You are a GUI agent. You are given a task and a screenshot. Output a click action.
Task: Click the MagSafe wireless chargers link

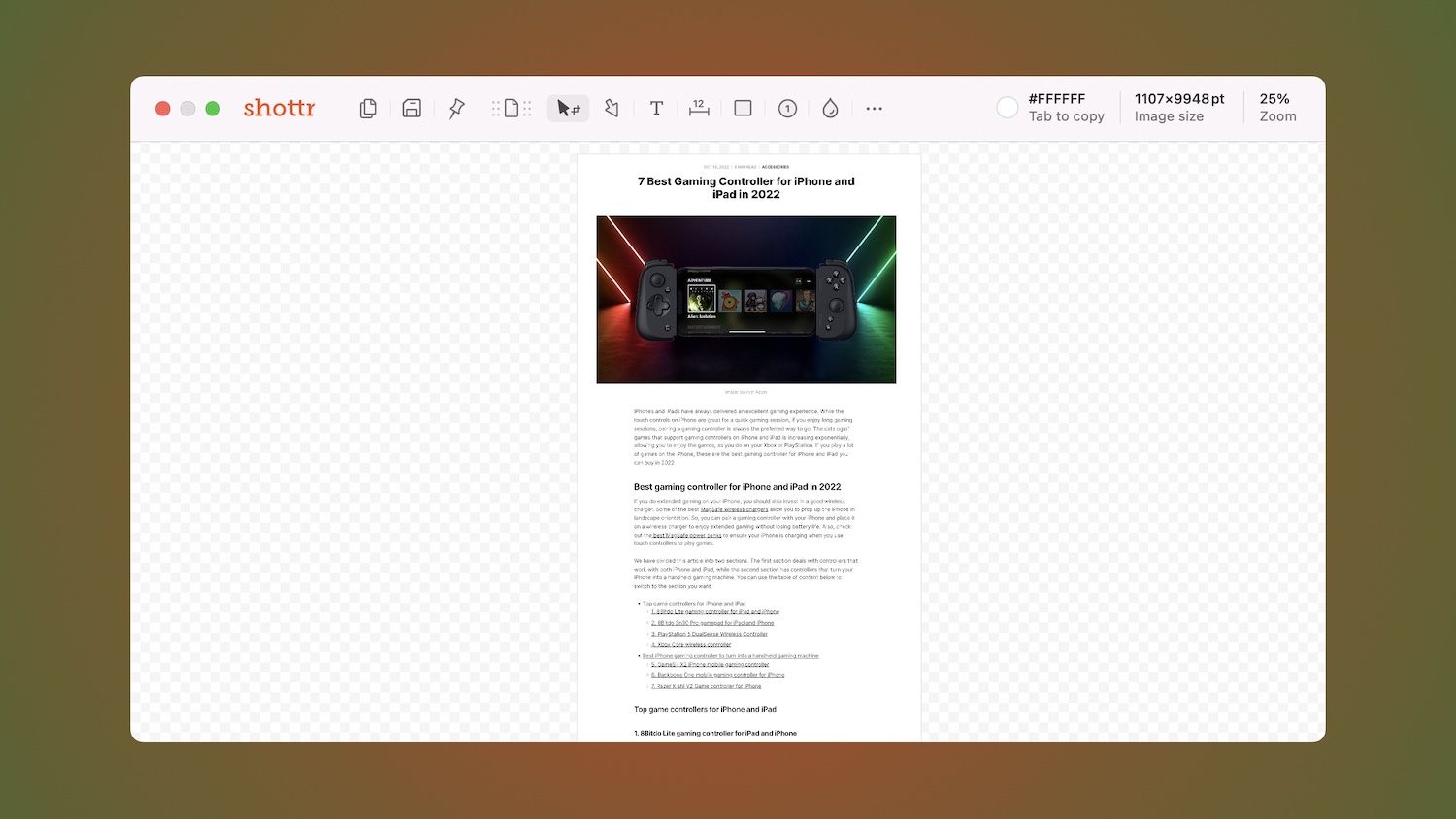tap(734, 509)
